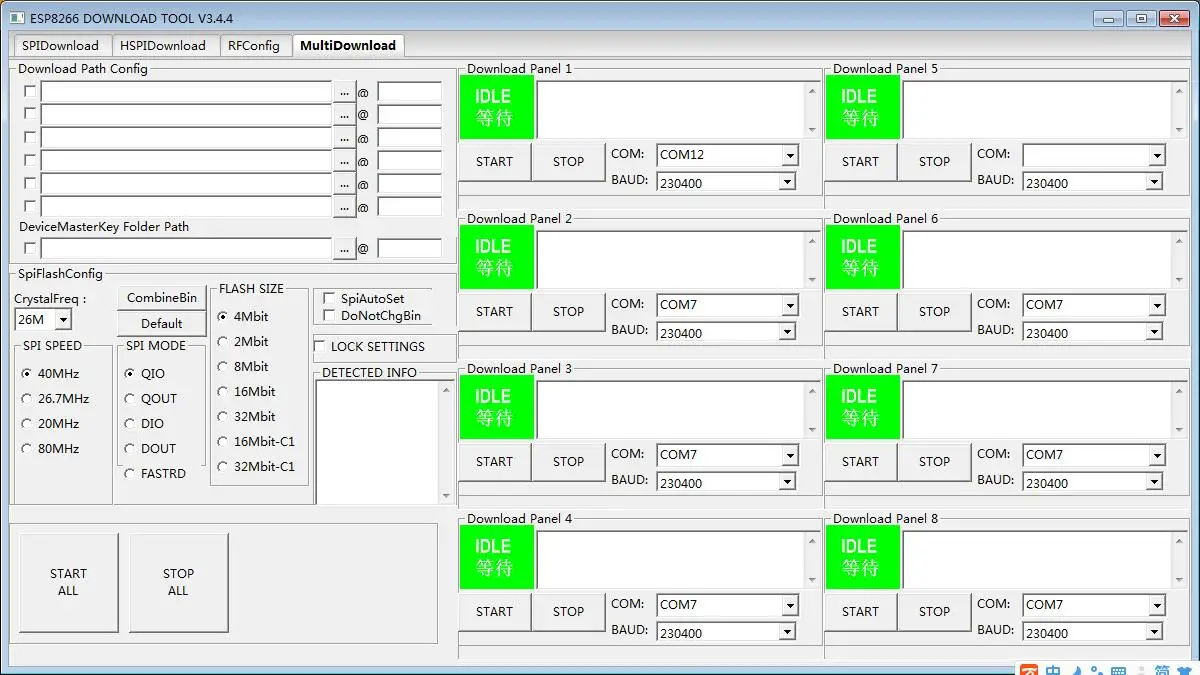Image resolution: width=1200 pixels, height=675 pixels.
Task: Start download on Download Panel 1
Action: point(494,161)
